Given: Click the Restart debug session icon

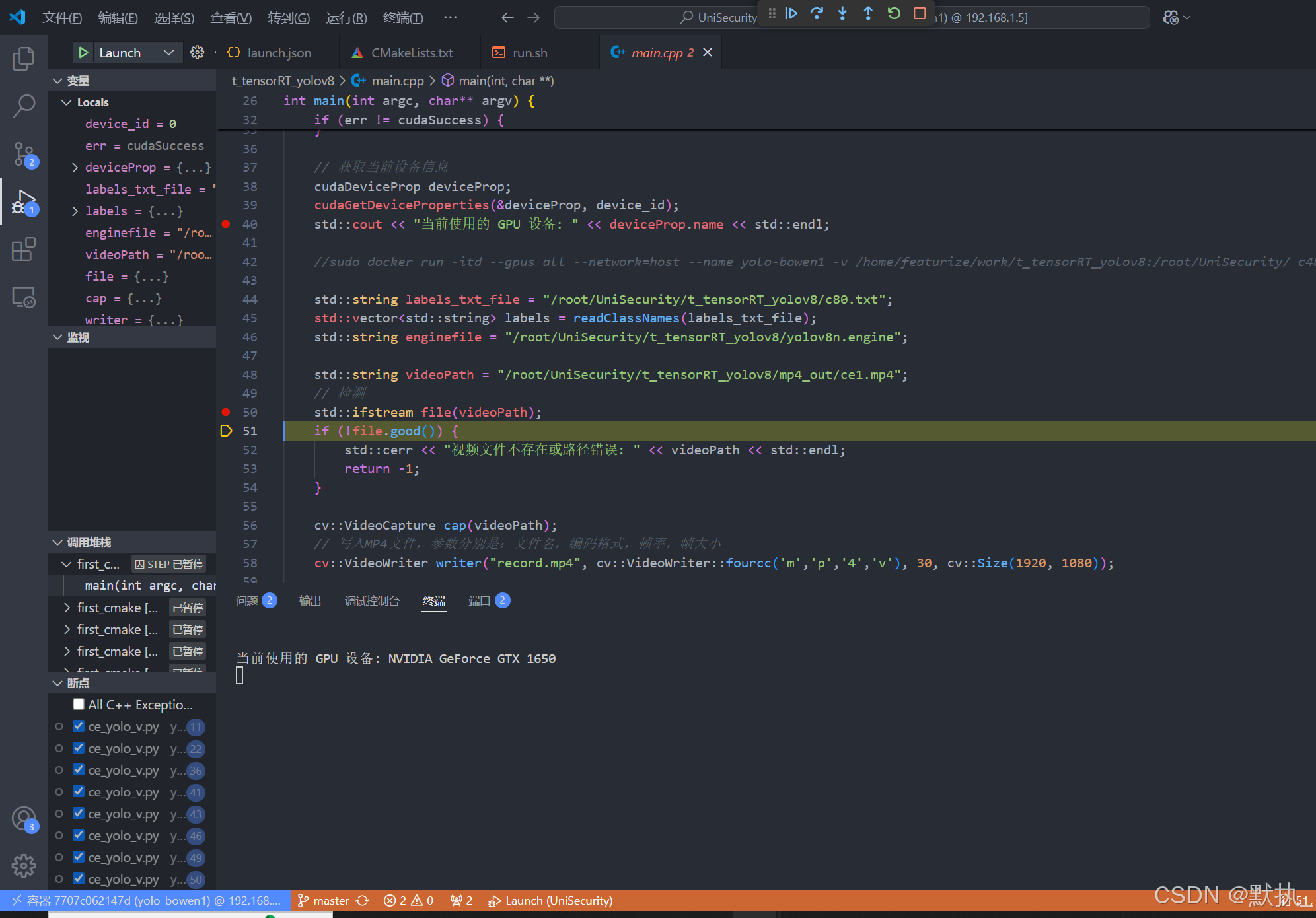Looking at the screenshot, I should (x=893, y=13).
